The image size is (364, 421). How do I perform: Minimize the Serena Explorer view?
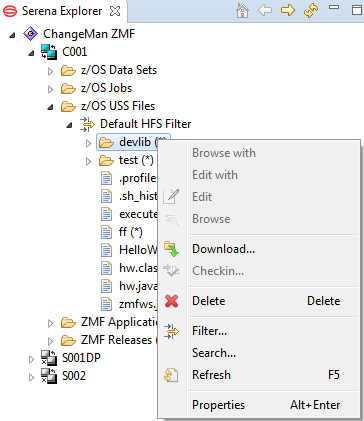coord(334,7)
